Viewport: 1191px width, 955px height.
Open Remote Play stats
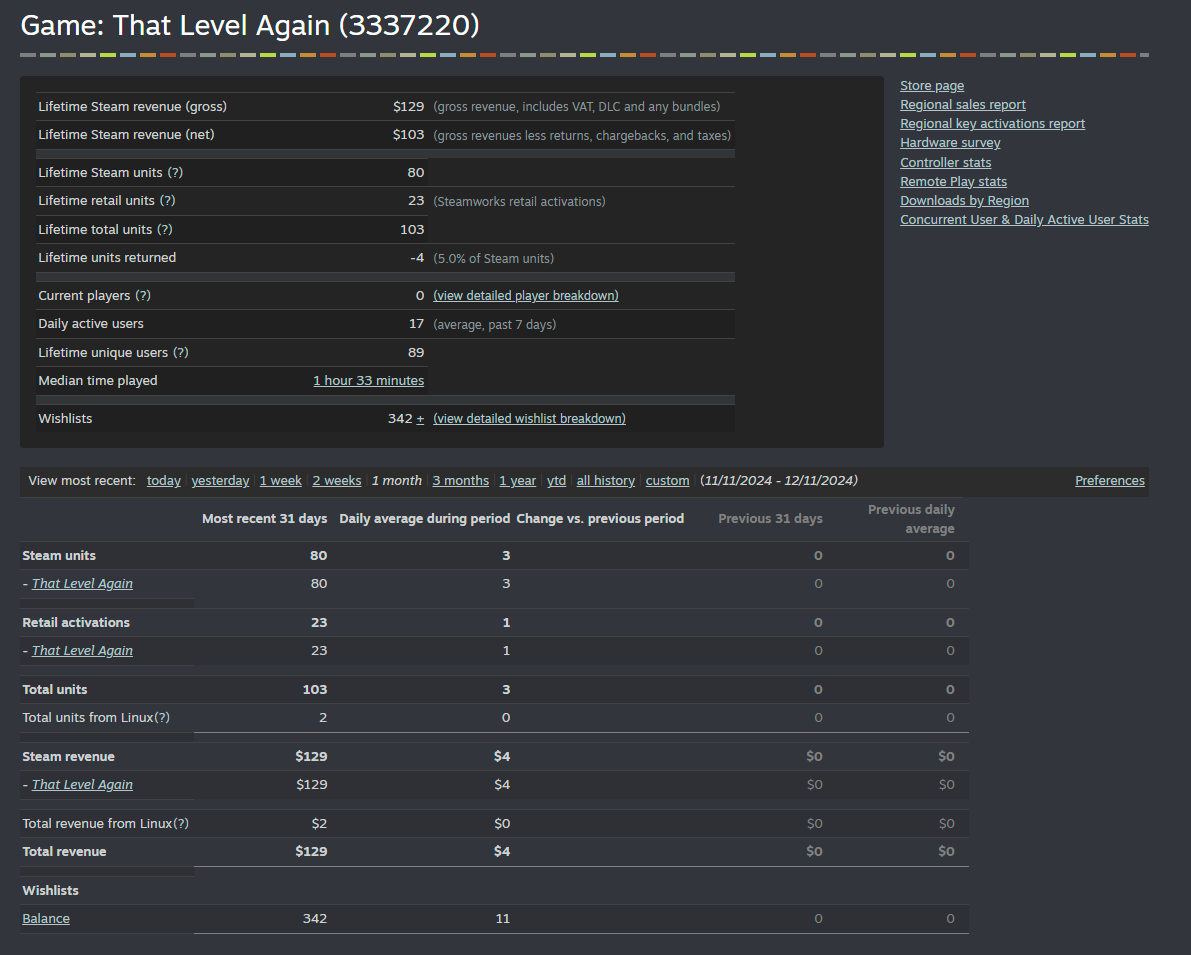coord(953,182)
